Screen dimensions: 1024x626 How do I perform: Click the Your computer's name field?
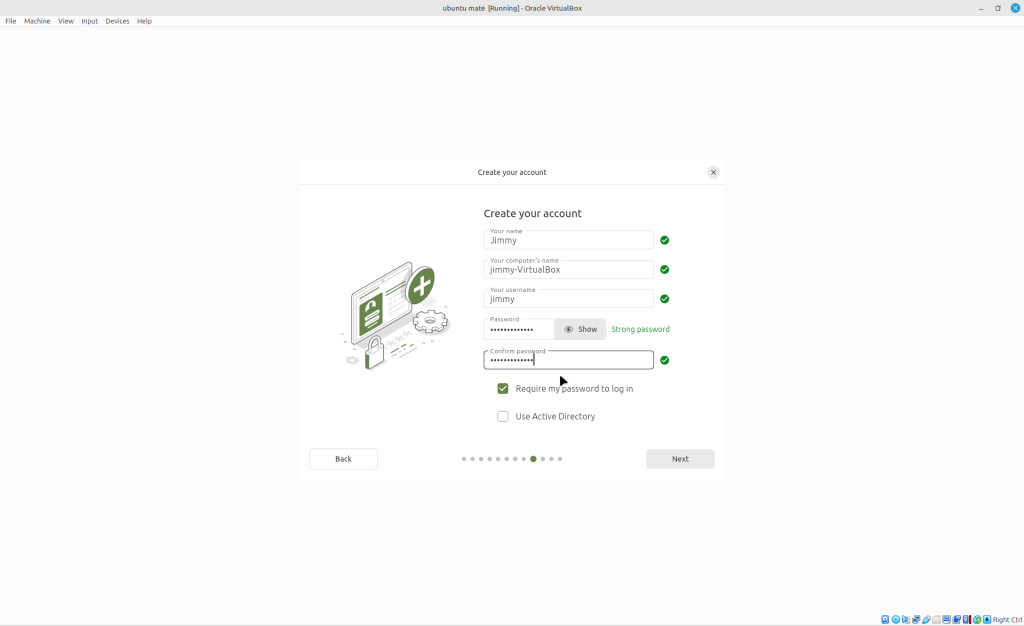(x=568, y=269)
